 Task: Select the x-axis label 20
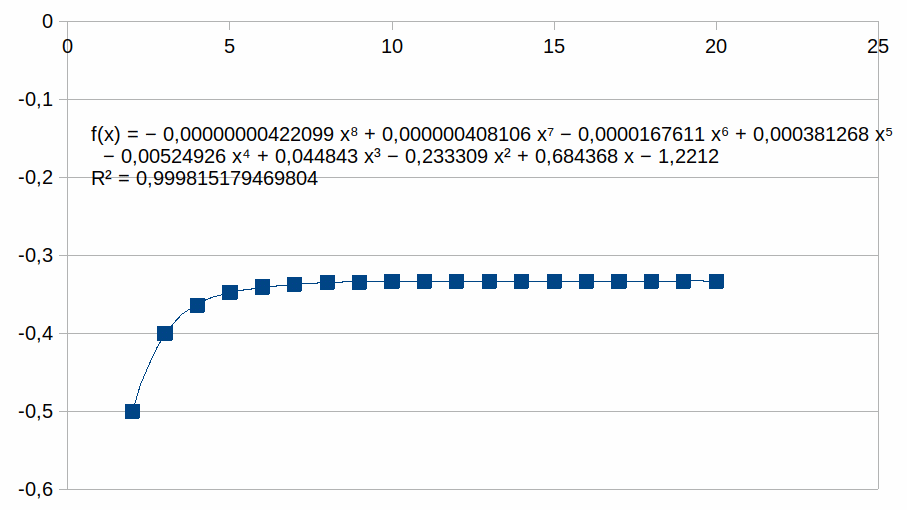[716, 46]
